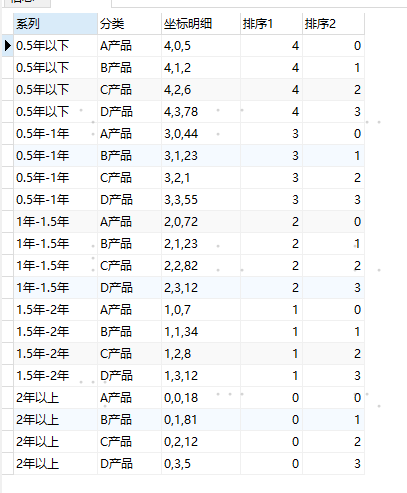
Task: Sort by the 排序1 column header
Action: [271, 24]
